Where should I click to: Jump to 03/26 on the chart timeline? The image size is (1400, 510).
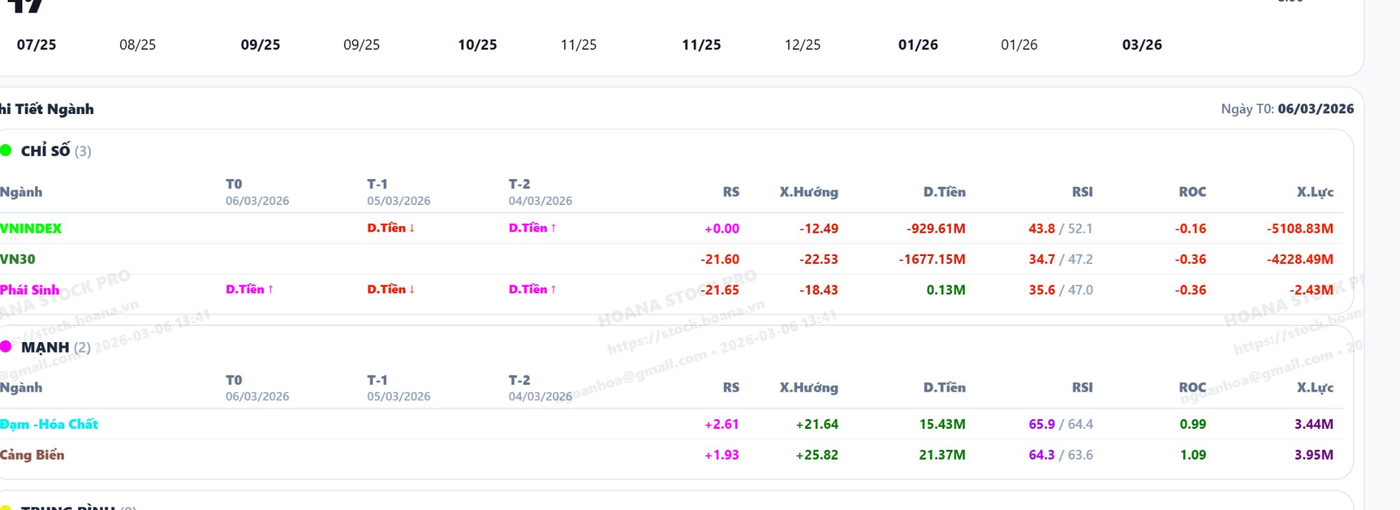1142,45
